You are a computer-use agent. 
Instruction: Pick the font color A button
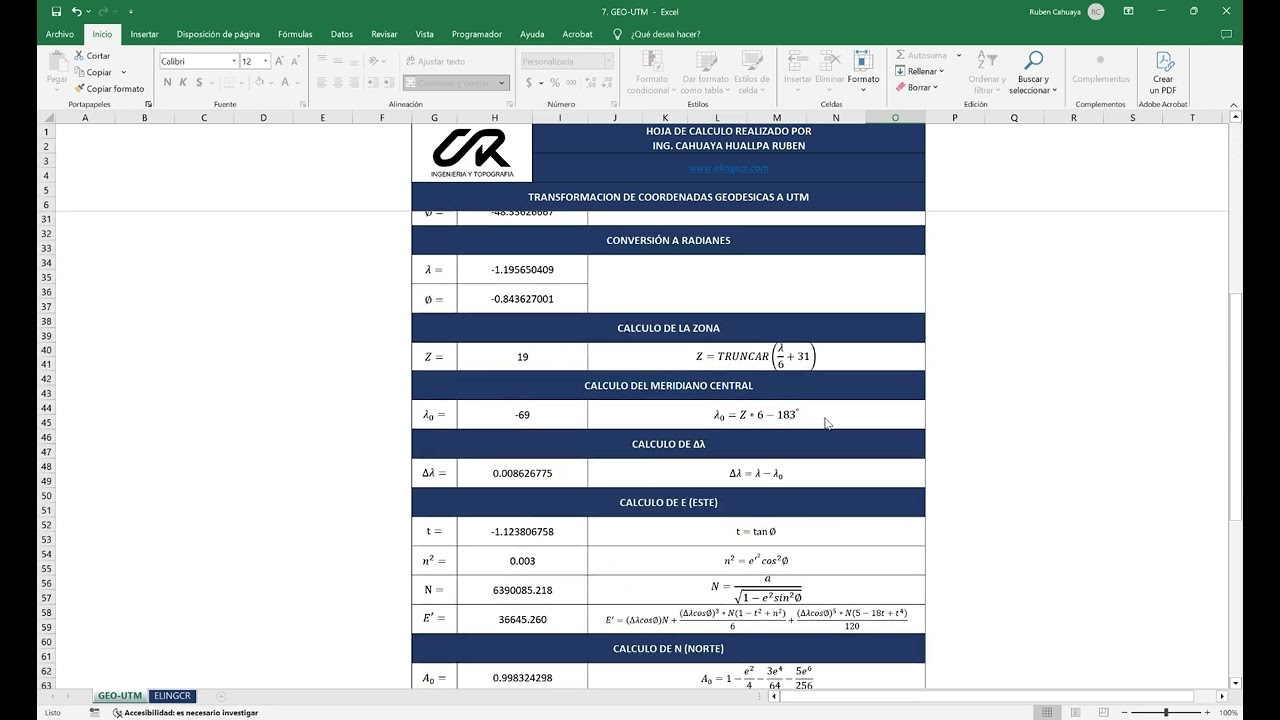[284, 83]
